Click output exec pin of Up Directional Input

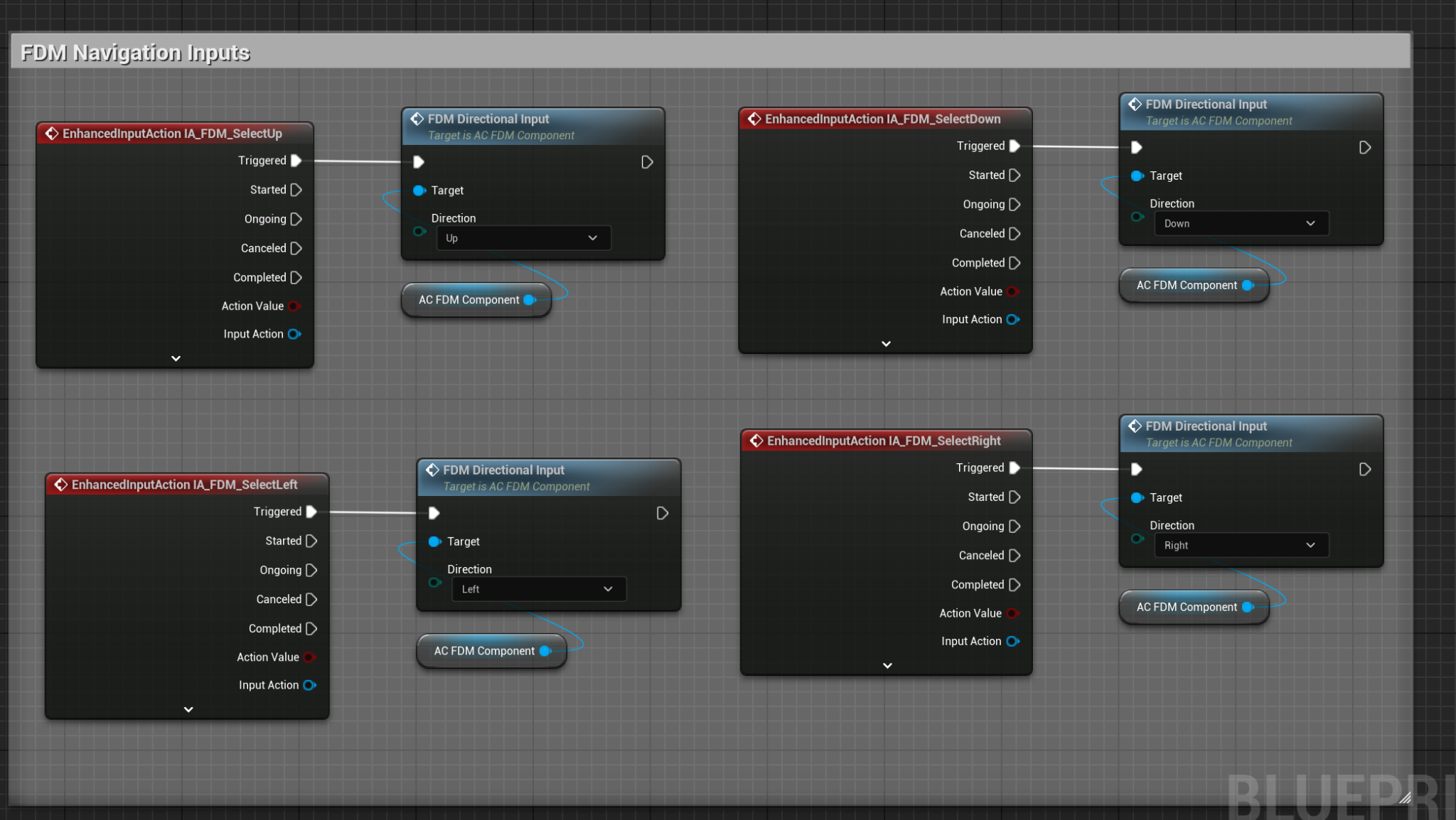647,163
